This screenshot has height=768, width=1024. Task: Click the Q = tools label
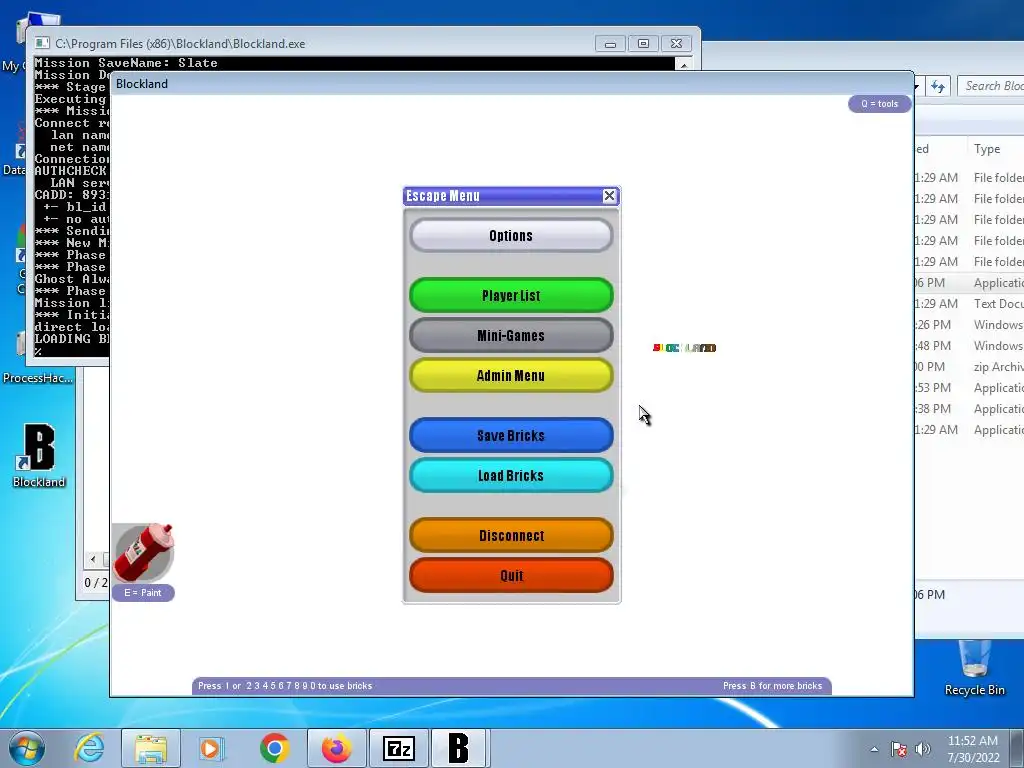(879, 104)
